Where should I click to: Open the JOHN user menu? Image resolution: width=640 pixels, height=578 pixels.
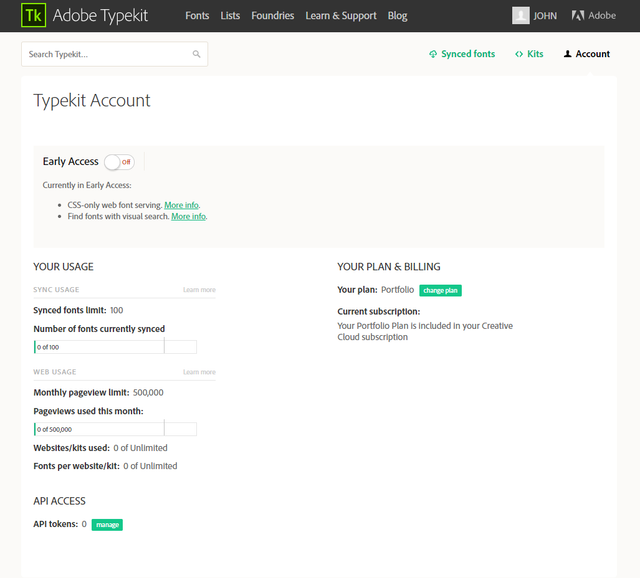[534, 16]
